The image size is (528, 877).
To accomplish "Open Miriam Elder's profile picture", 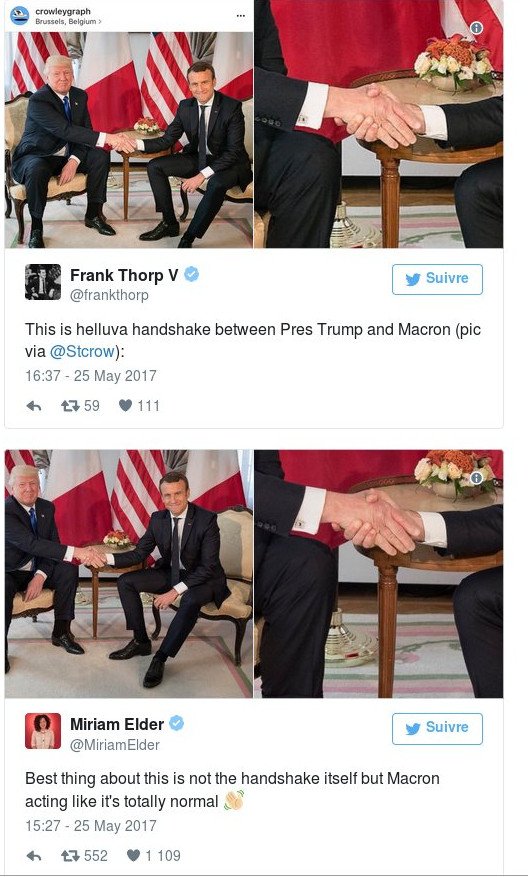I will point(43,731).
